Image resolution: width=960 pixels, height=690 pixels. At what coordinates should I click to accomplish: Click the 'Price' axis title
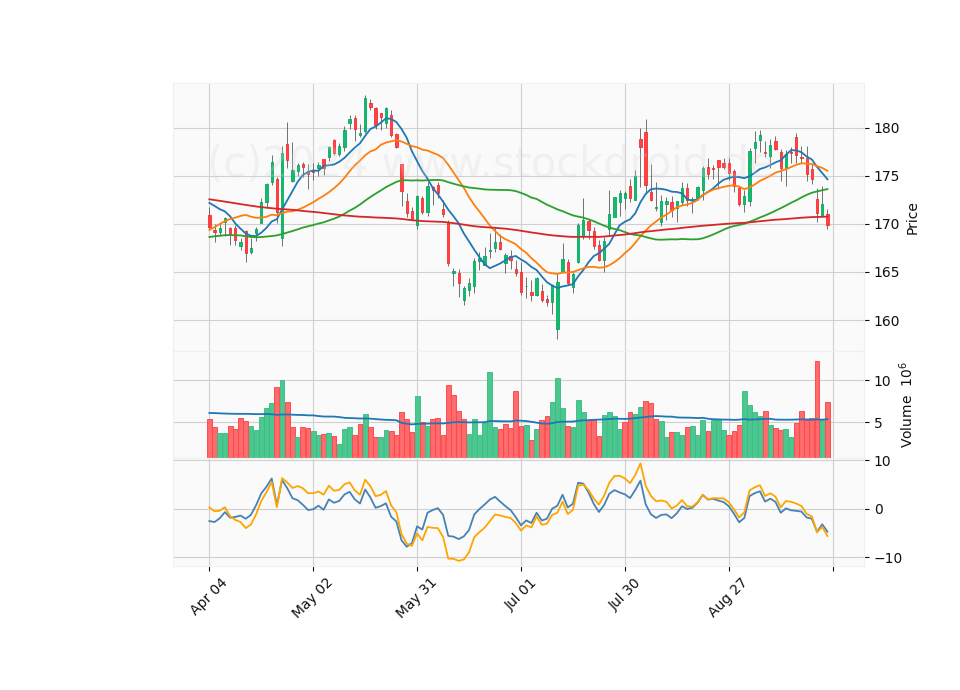click(x=912, y=219)
